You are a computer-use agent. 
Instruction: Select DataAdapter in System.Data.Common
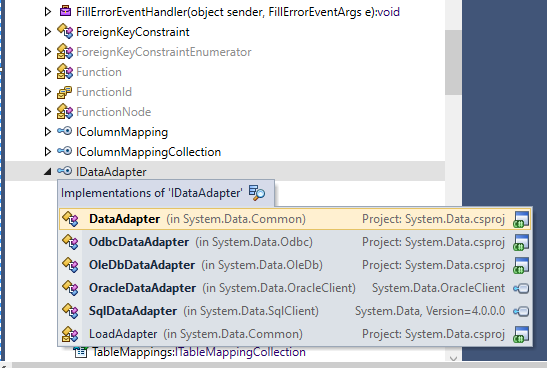(295, 219)
